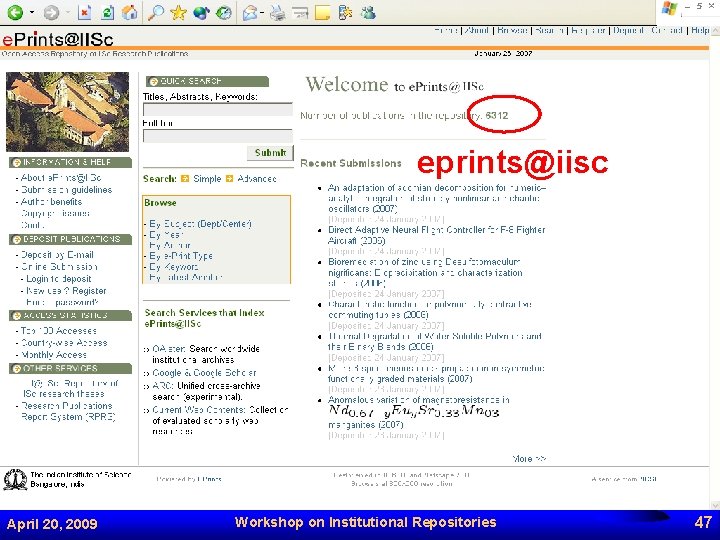Click the orange icon beside Advanced search

[x=230, y=179]
